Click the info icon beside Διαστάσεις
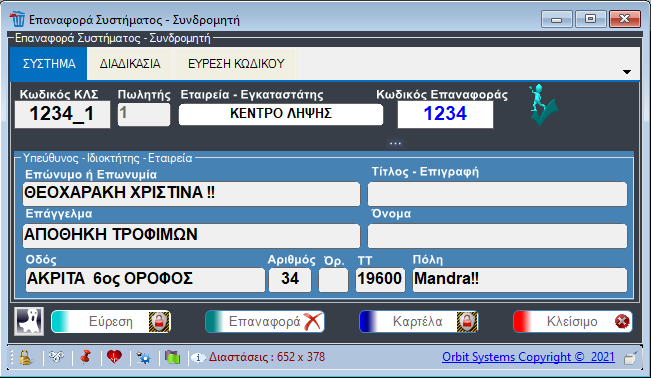 tap(198, 357)
